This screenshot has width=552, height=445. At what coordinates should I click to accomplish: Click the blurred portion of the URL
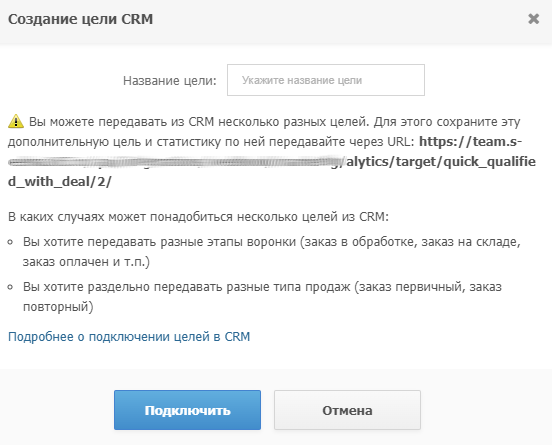click(x=177, y=162)
